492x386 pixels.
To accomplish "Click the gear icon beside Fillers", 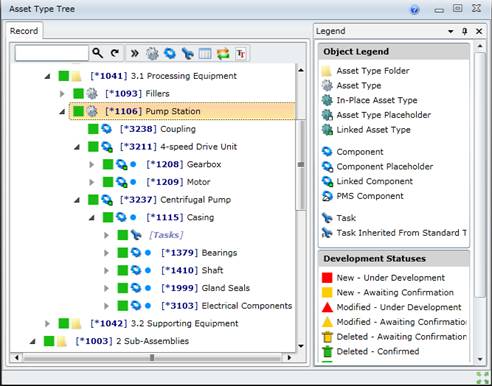I will click(x=92, y=94).
